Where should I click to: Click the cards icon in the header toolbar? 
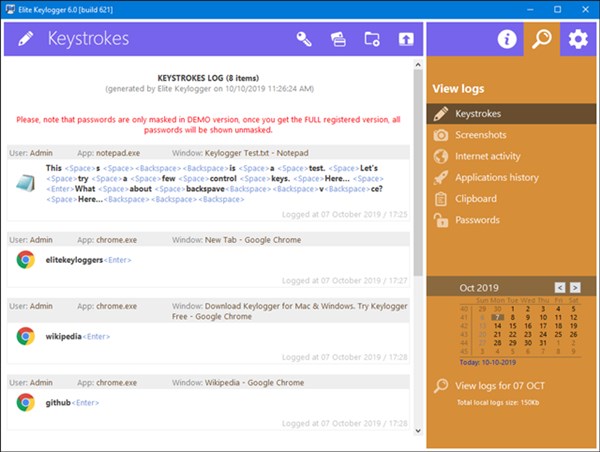pyautogui.click(x=338, y=39)
